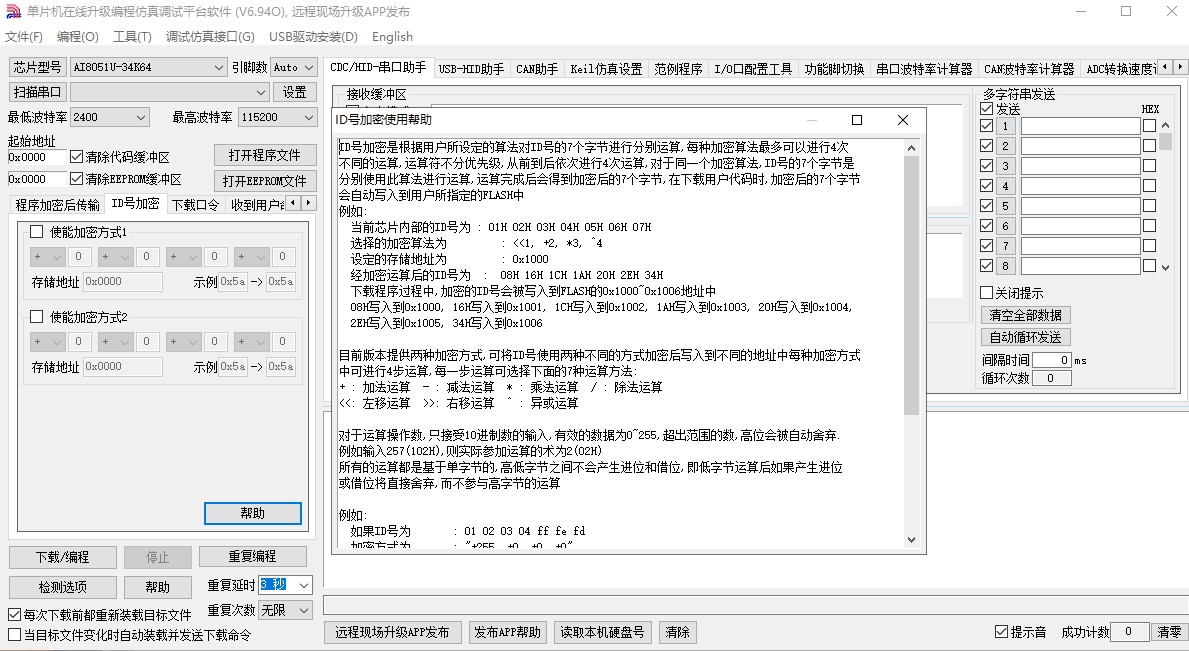Click 重复编程 button
The image size is (1189, 651).
[253, 556]
